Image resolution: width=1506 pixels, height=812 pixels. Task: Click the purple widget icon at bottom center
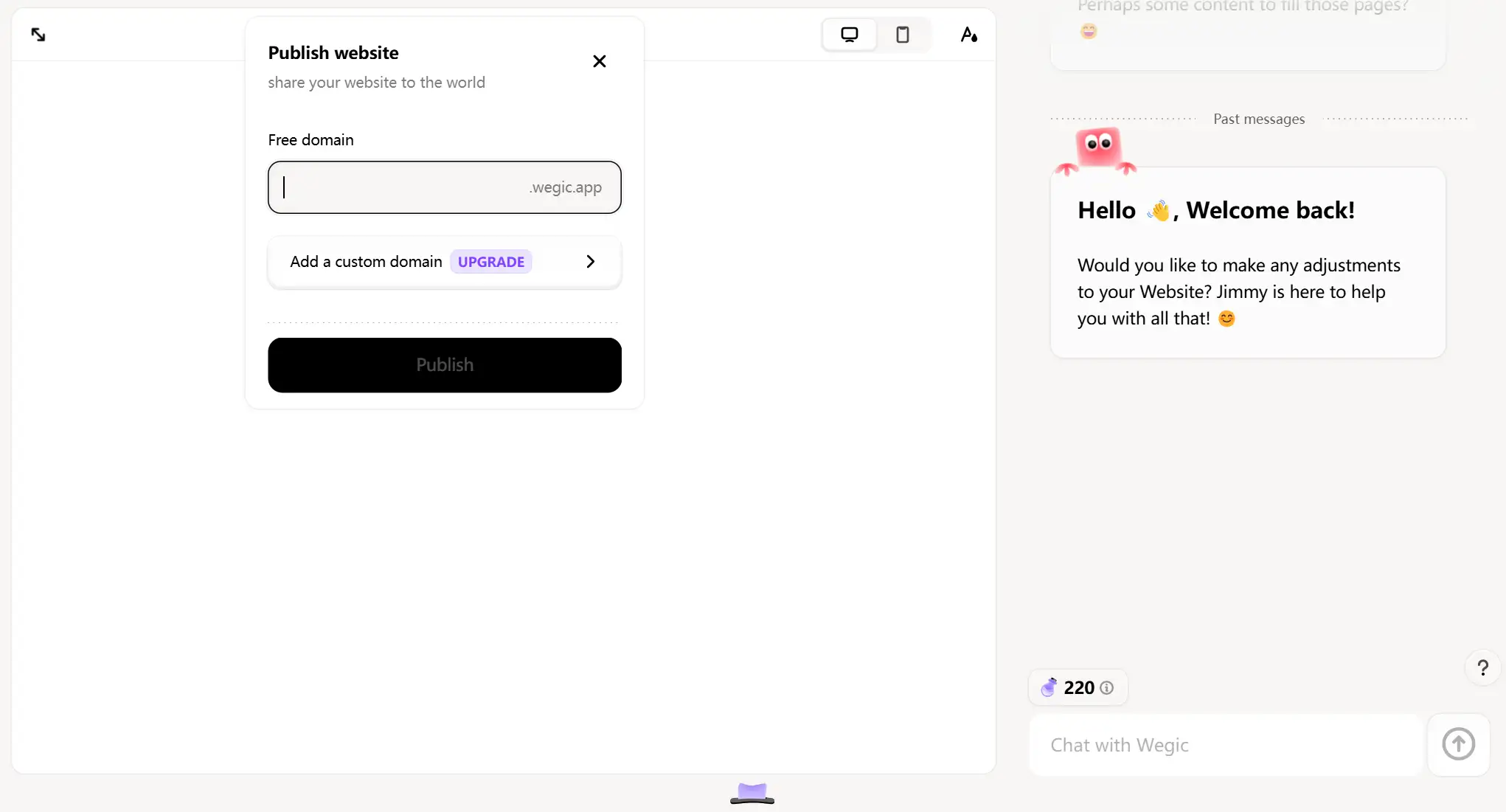pos(751,794)
